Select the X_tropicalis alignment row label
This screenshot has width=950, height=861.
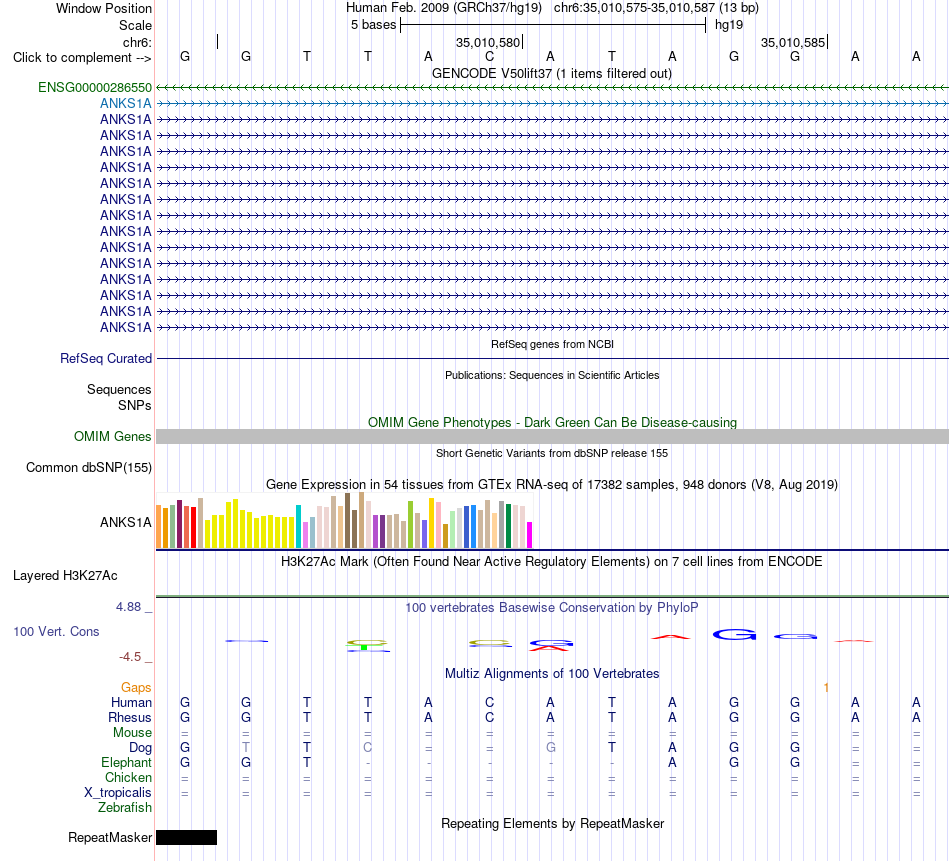(118, 793)
